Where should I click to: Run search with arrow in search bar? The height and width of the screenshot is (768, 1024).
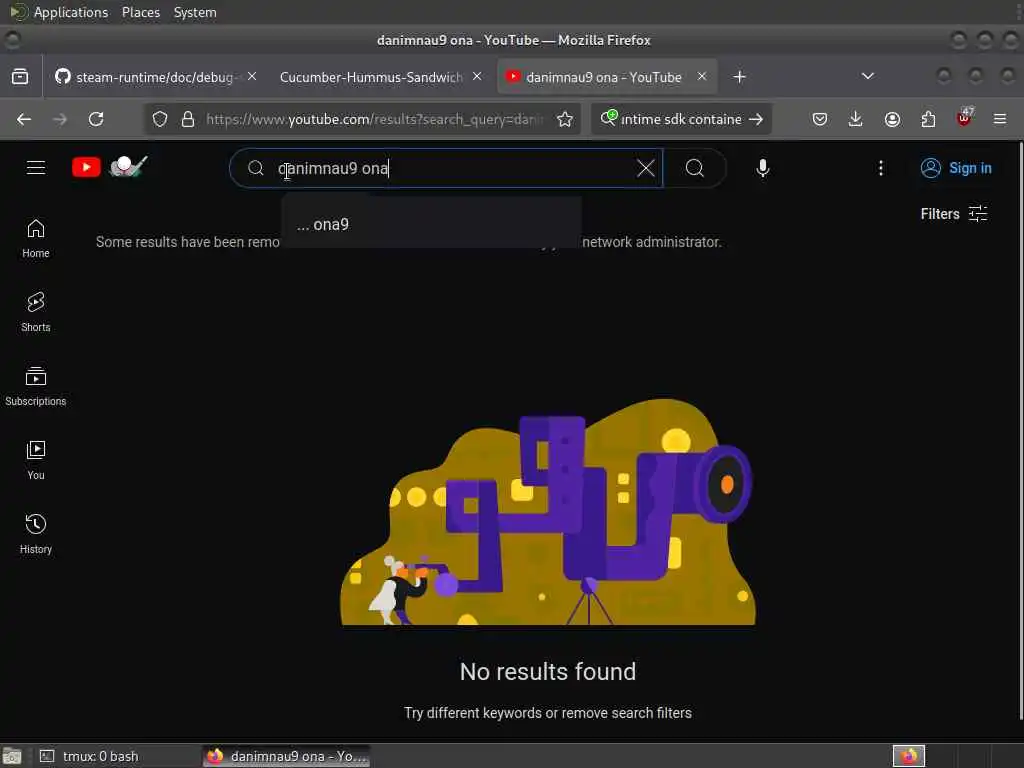tap(756, 119)
